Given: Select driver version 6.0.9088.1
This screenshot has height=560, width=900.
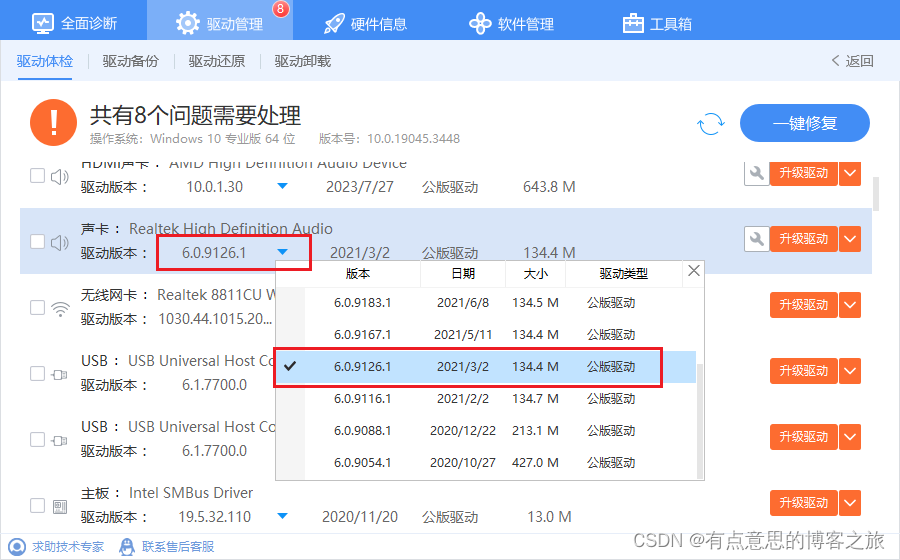Looking at the screenshot, I should click(486, 430).
